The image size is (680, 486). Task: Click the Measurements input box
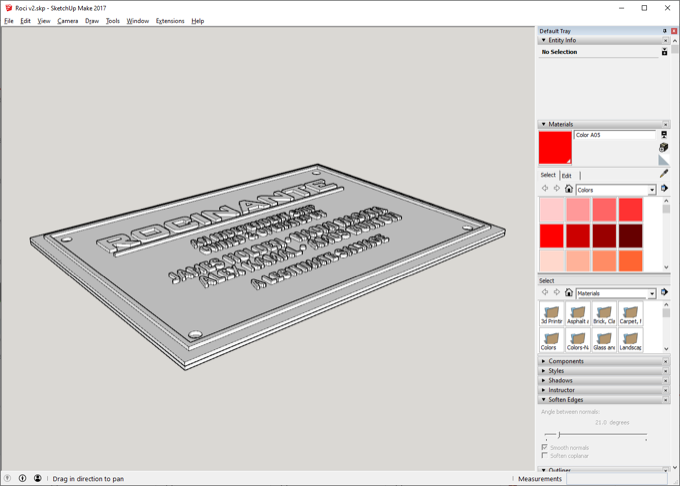(617, 479)
